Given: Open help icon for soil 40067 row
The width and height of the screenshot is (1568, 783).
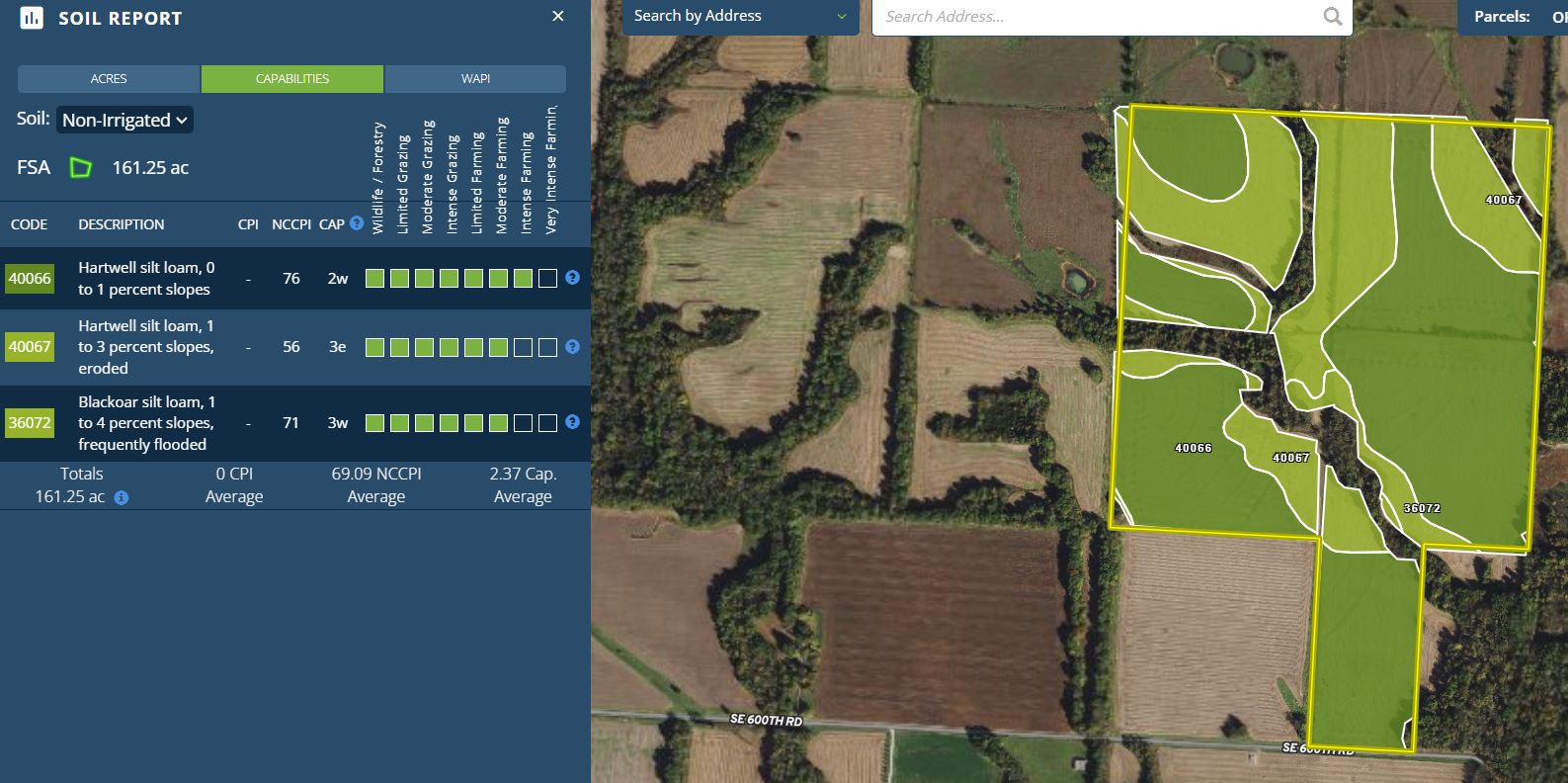Looking at the screenshot, I should (x=572, y=347).
